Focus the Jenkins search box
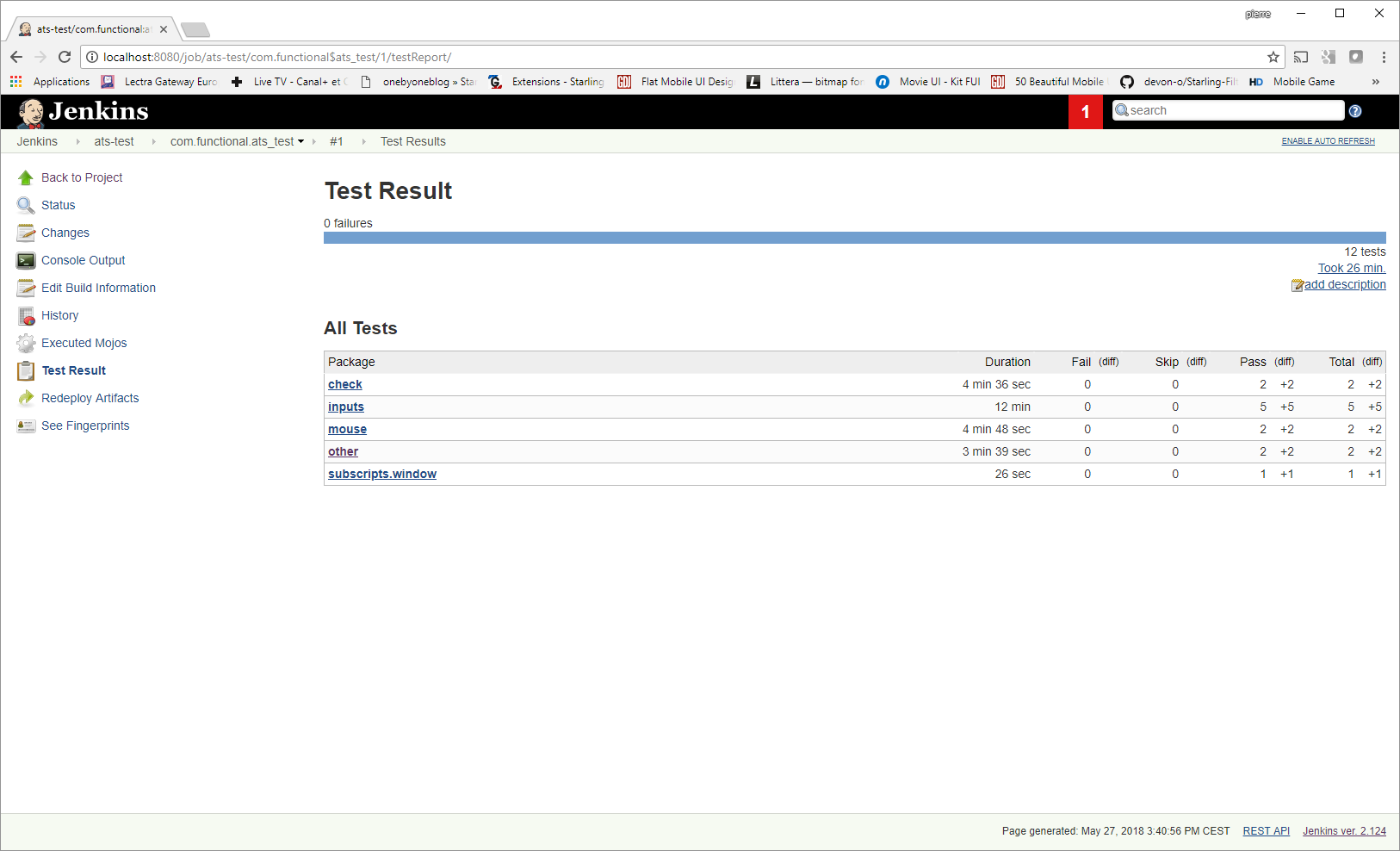The width and height of the screenshot is (1400, 851). [1228, 110]
